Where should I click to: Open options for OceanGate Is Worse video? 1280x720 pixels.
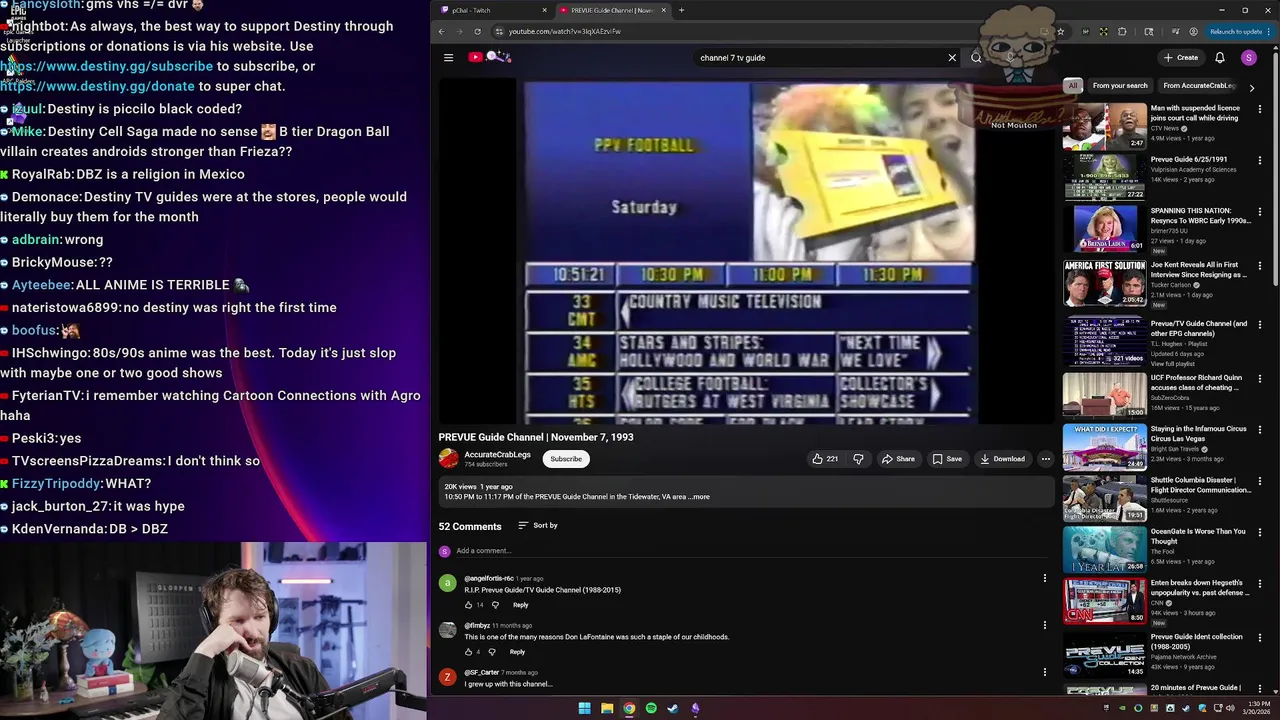pos(1259,532)
